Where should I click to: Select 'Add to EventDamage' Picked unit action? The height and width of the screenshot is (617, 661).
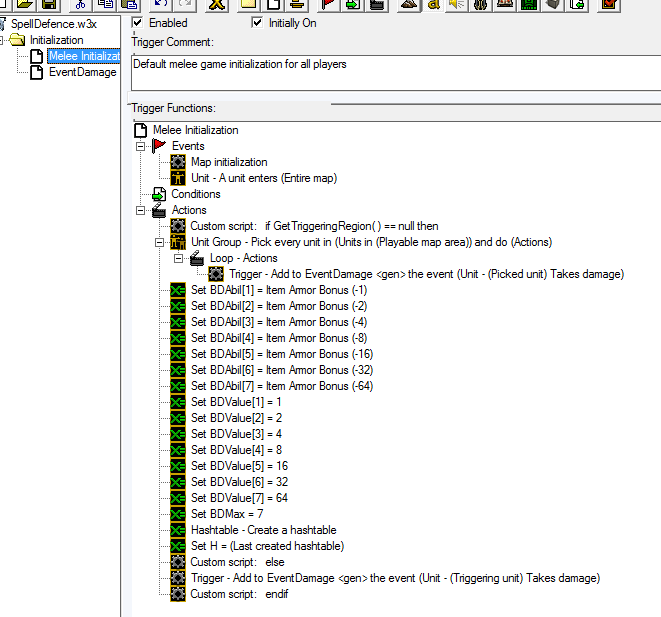426,274
